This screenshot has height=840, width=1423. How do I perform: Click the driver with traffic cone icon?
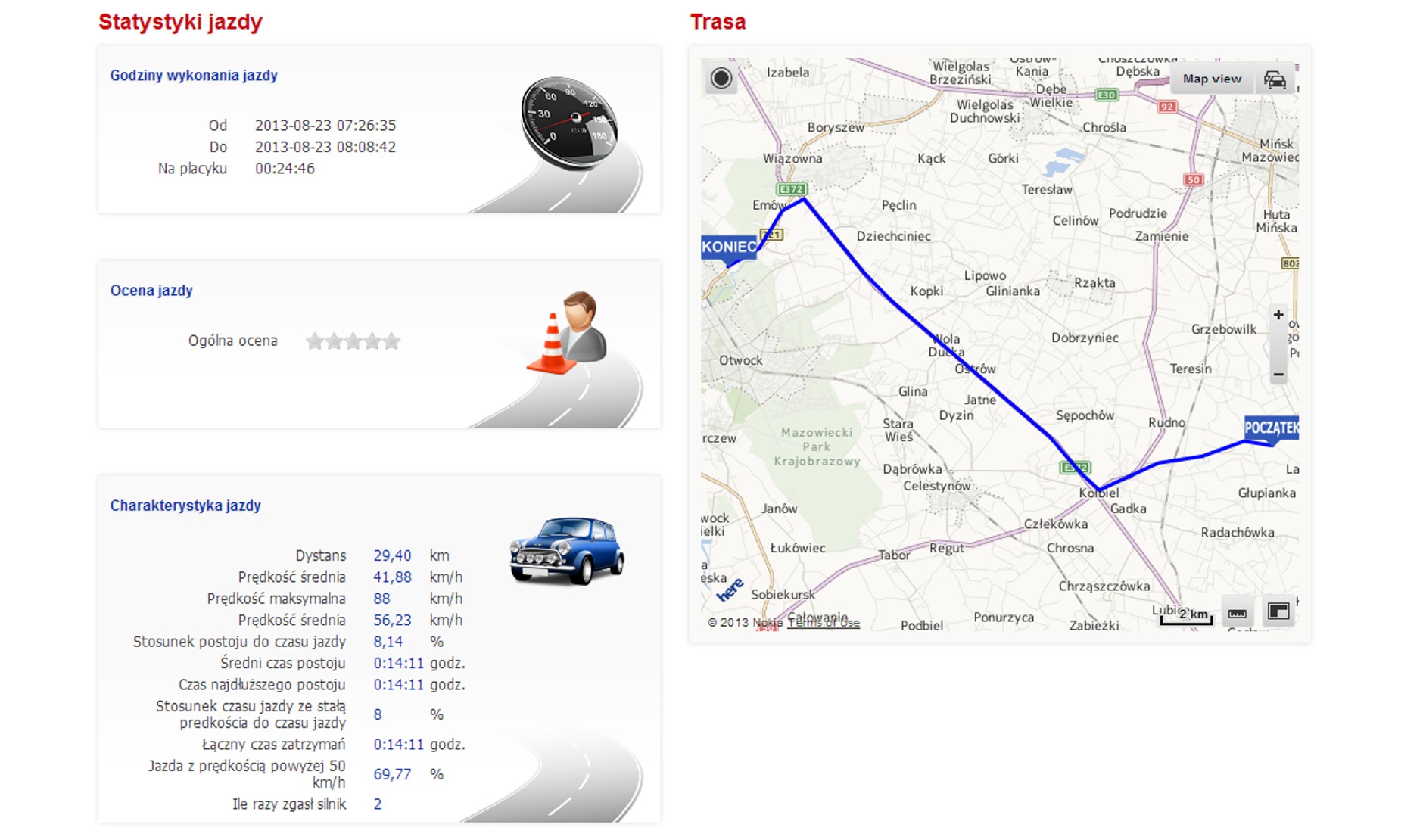tap(567, 332)
